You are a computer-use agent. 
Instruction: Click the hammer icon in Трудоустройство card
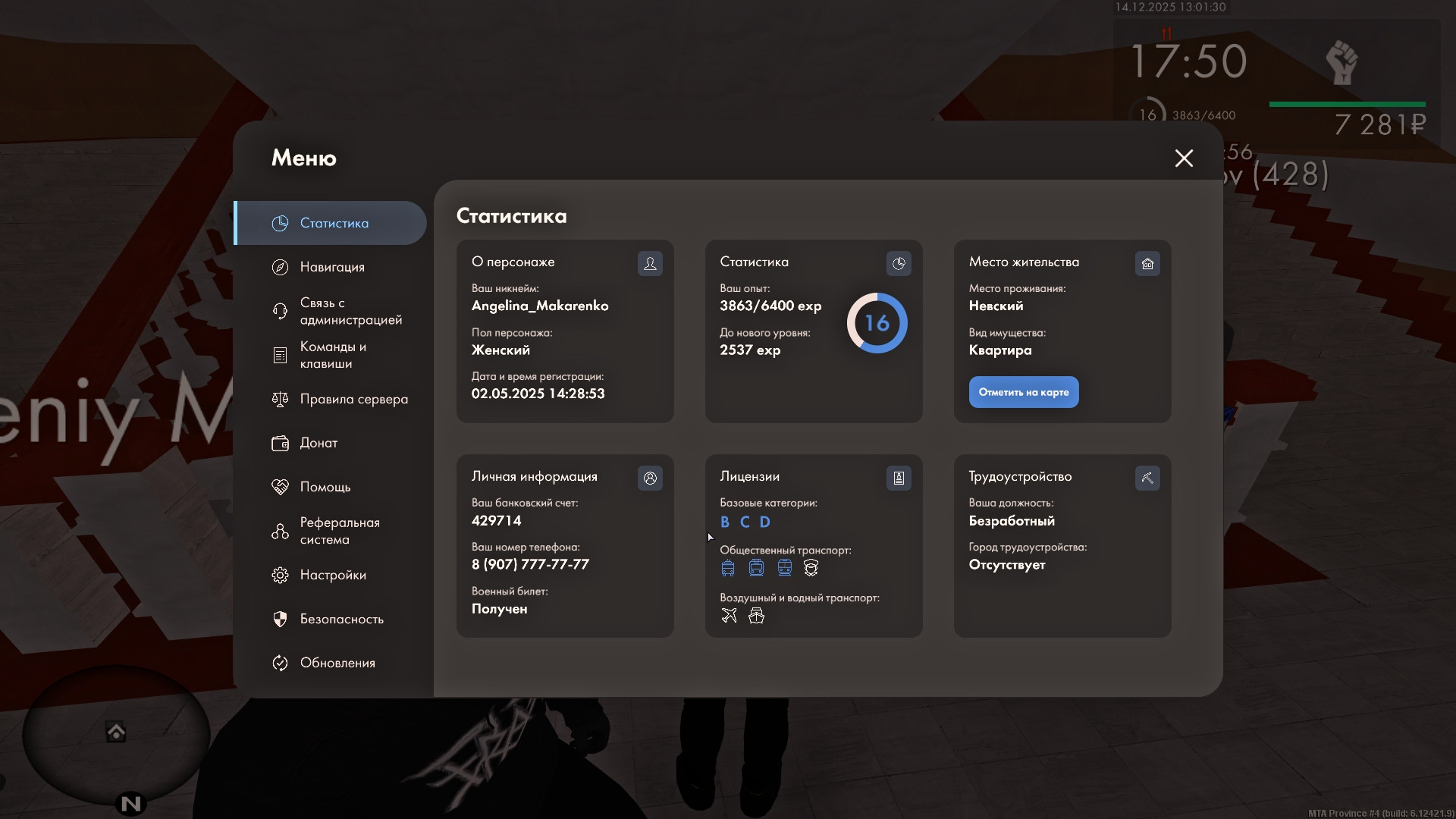1147,478
